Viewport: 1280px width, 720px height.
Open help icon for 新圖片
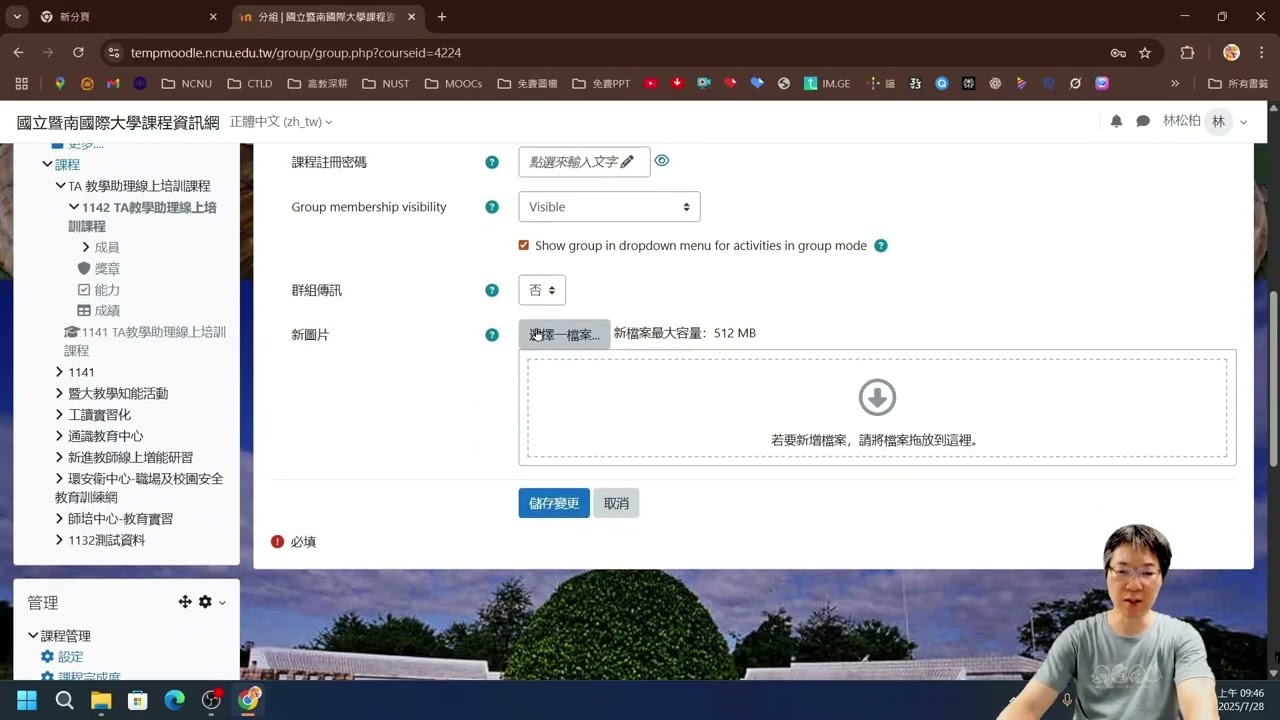click(x=492, y=335)
